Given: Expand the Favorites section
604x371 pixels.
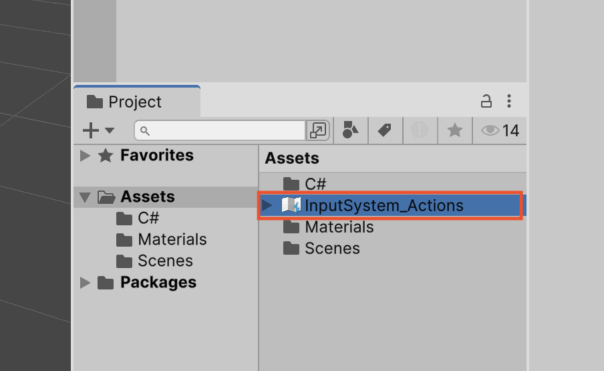Looking at the screenshot, I should [85, 156].
